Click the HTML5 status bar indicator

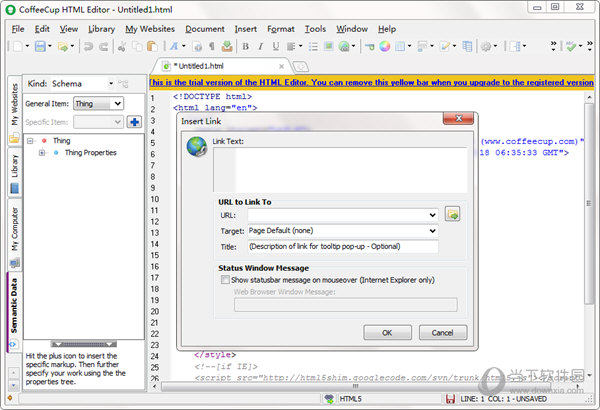(350, 399)
